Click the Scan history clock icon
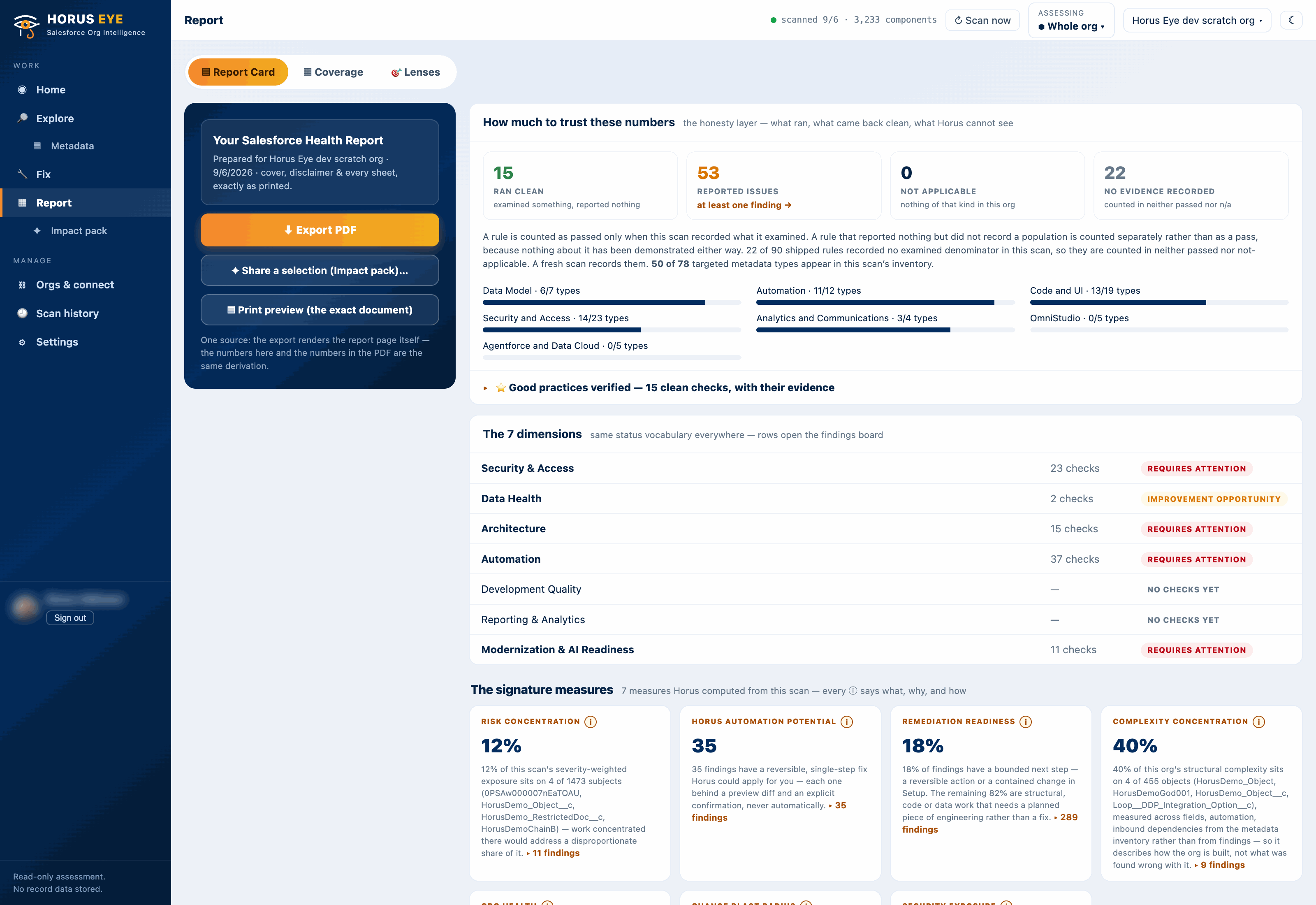 [22, 313]
